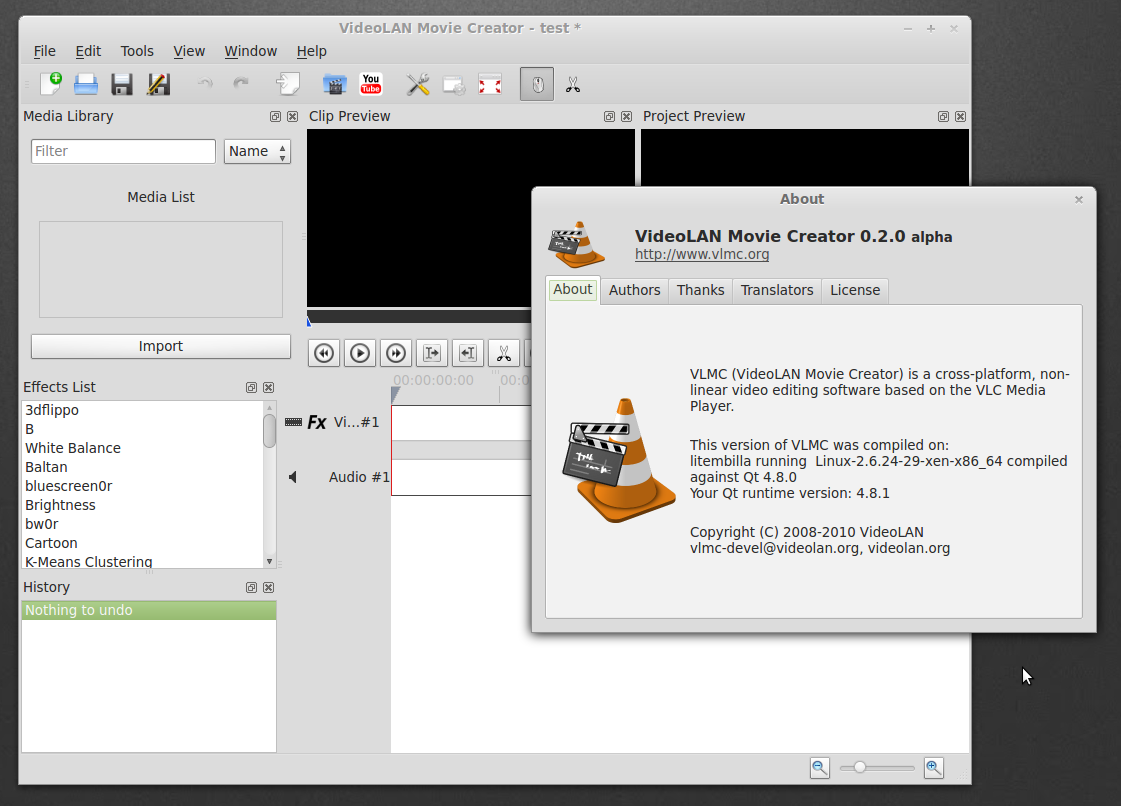Click the Open Project toolbar icon
The image size is (1121, 806).
click(x=86, y=84)
